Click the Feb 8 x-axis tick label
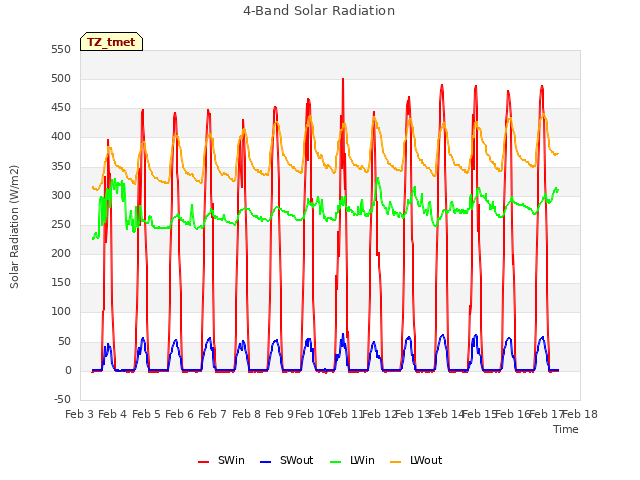The width and height of the screenshot is (640, 480). pyautogui.click(x=246, y=414)
